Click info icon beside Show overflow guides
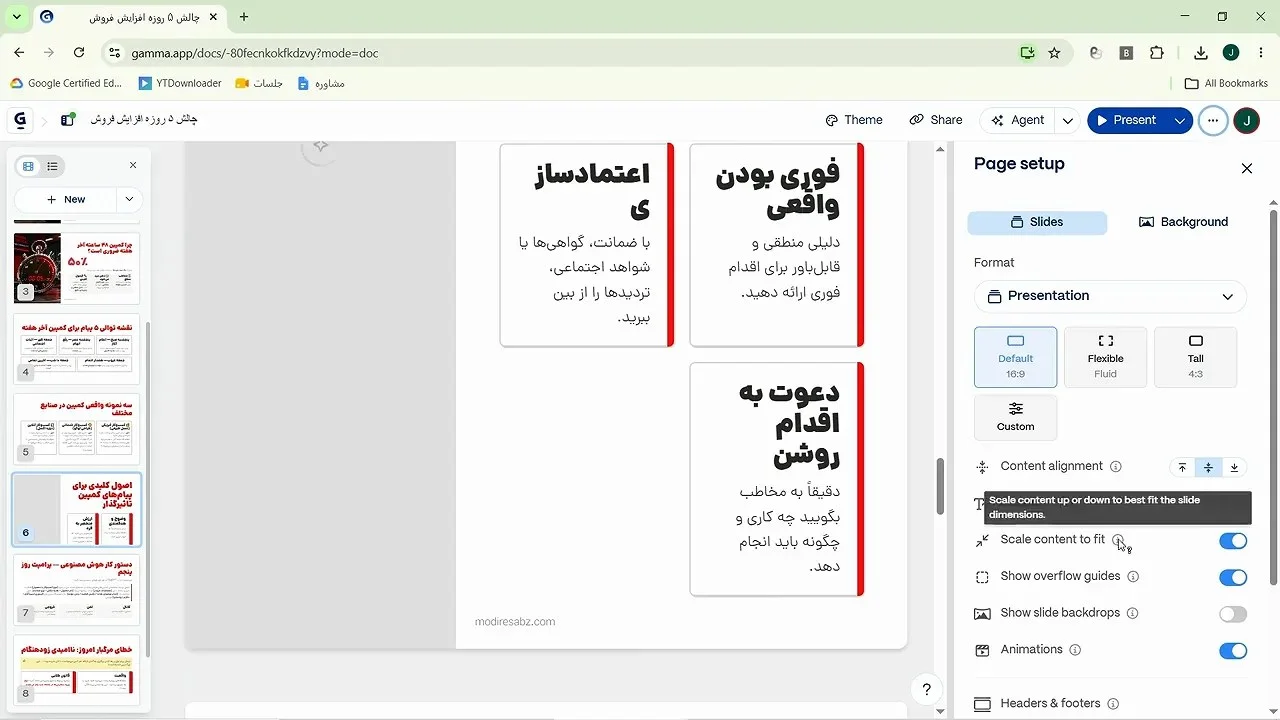Viewport: 1280px width, 720px height. 1133,577
